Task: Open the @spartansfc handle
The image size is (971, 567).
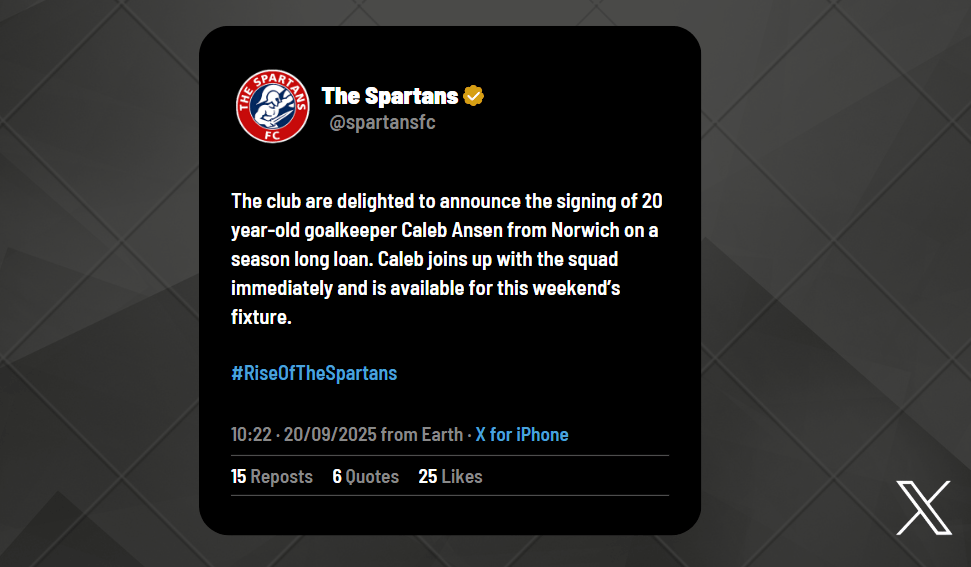Action: tap(382, 123)
